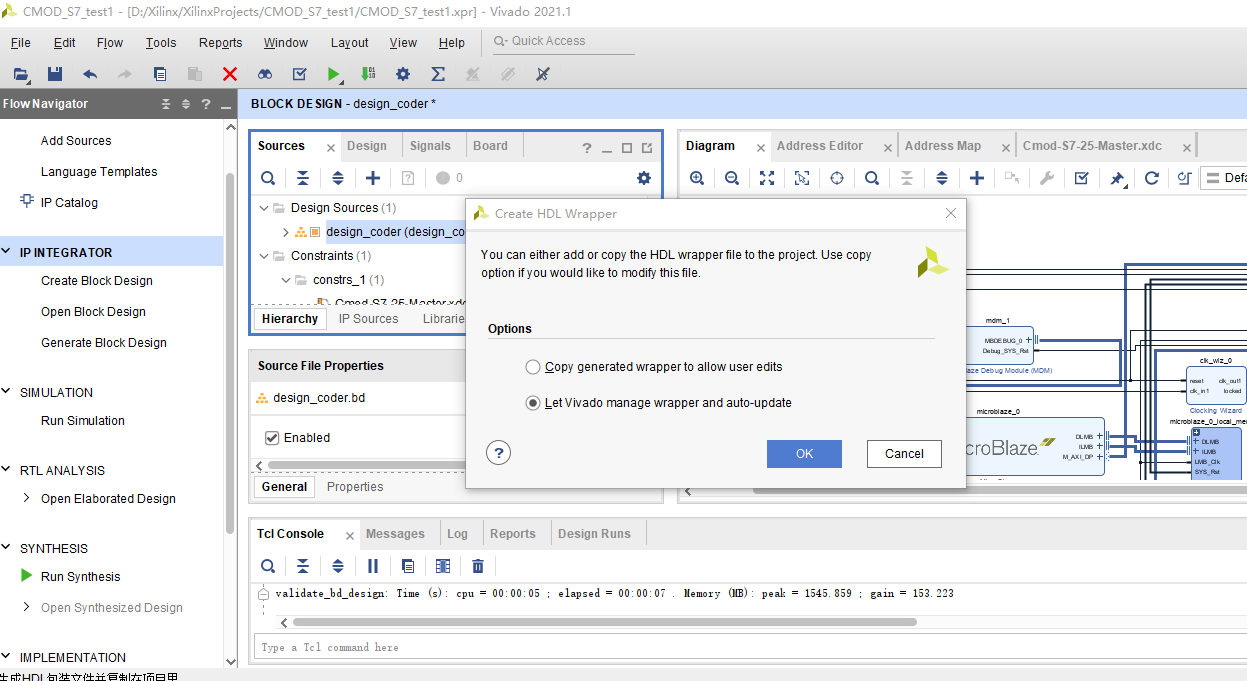The width and height of the screenshot is (1247, 681).
Task: Click Create Block Design
Action: 97,280
